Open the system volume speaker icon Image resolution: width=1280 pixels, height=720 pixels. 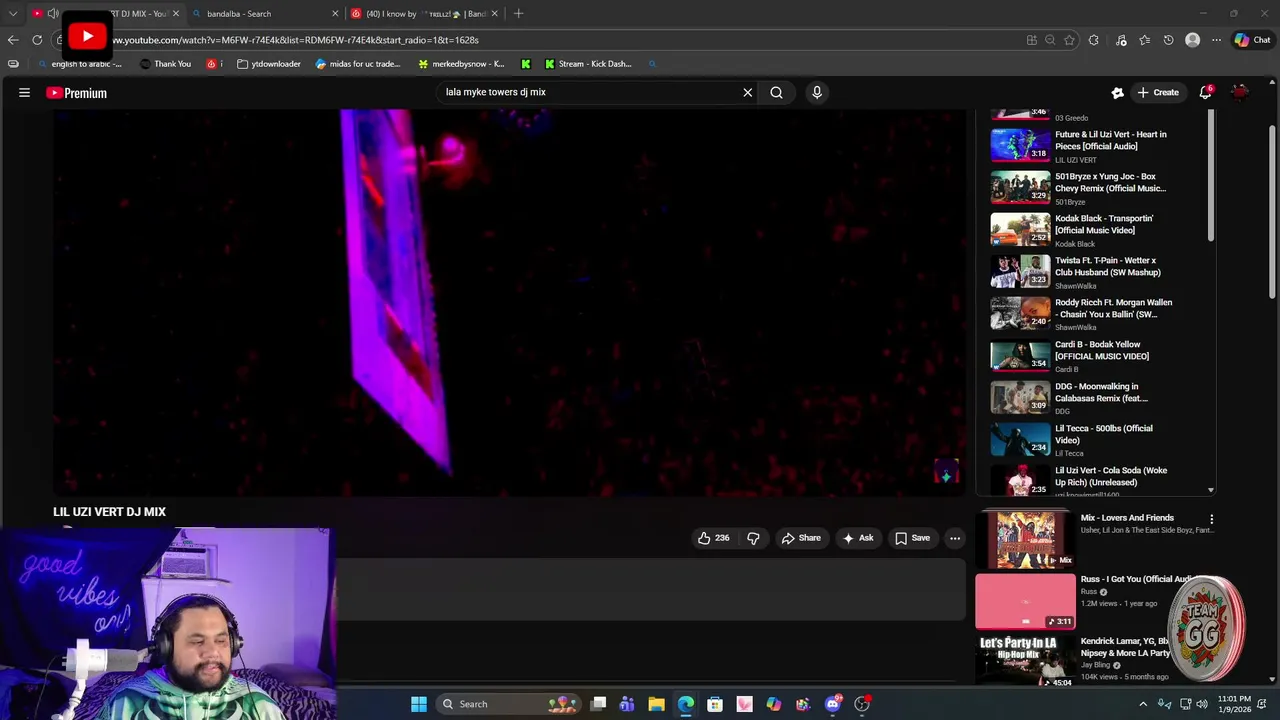coord(1202,704)
